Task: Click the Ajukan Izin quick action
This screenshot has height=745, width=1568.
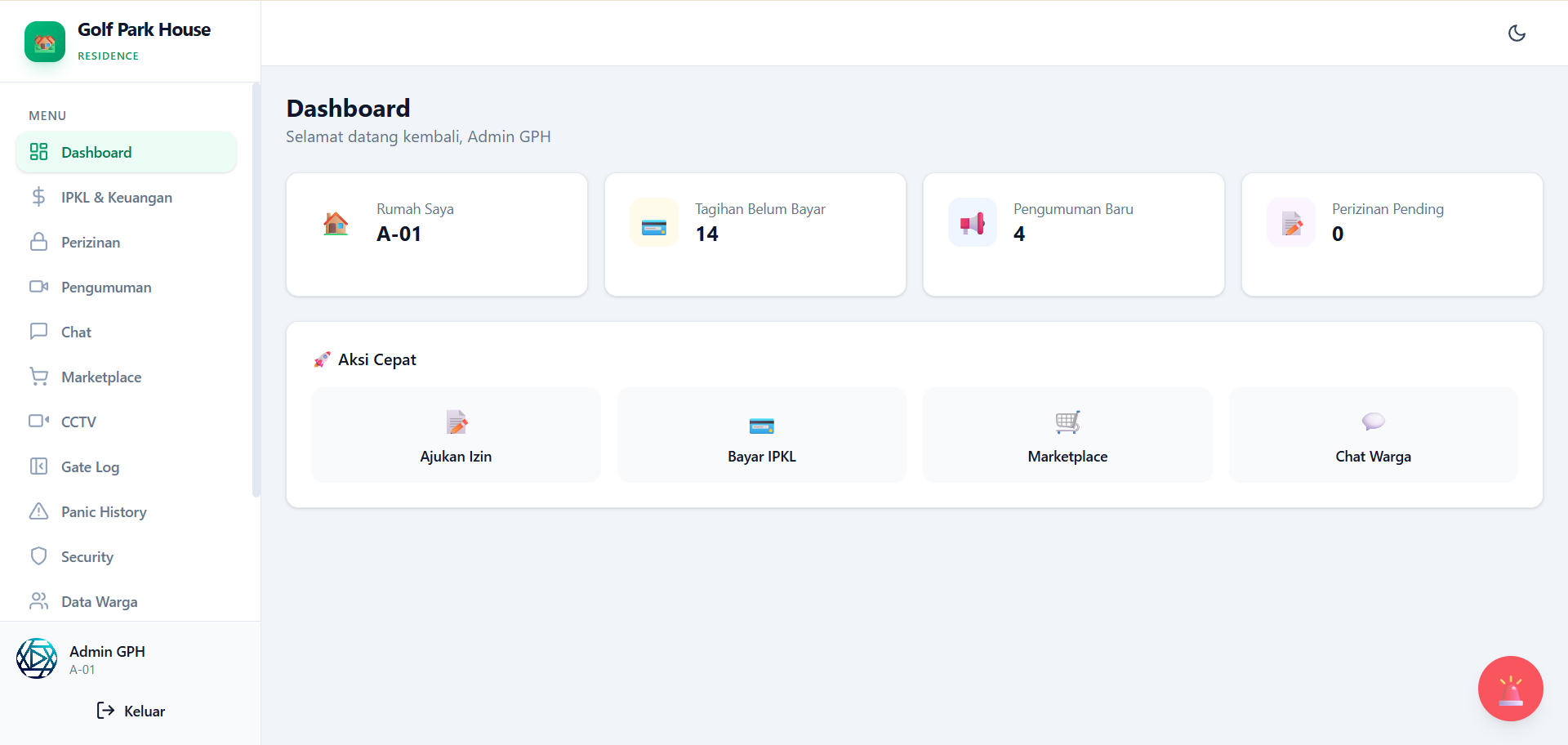Action: (455, 435)
